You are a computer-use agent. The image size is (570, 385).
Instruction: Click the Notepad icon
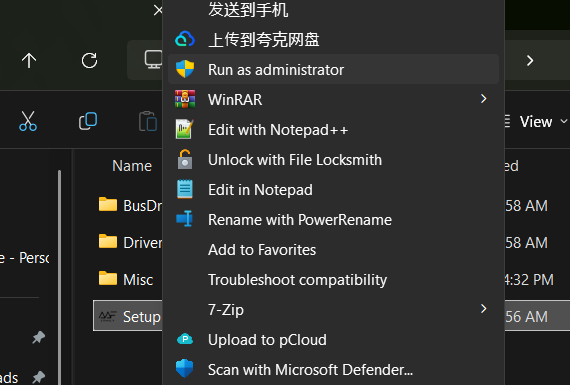(185, 189)
